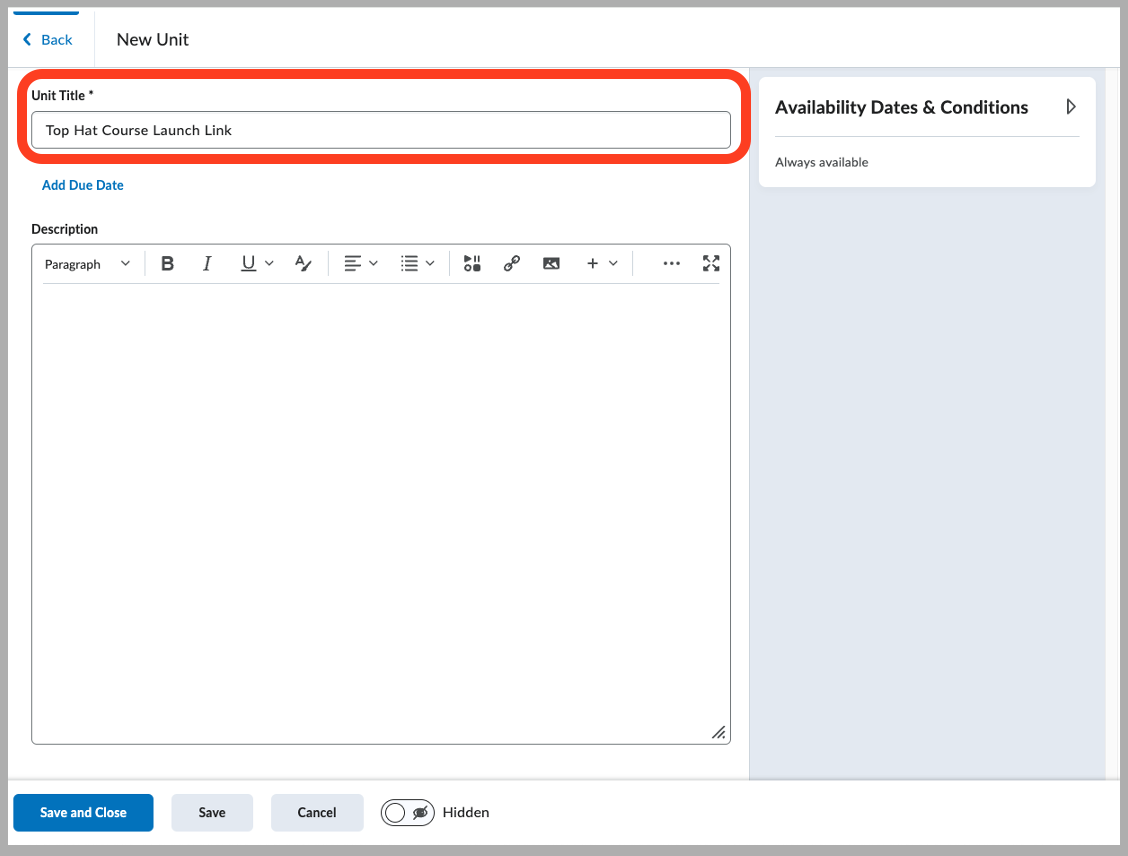
Task: Click the Insert Image icon
Action: [x=551, y=263]
